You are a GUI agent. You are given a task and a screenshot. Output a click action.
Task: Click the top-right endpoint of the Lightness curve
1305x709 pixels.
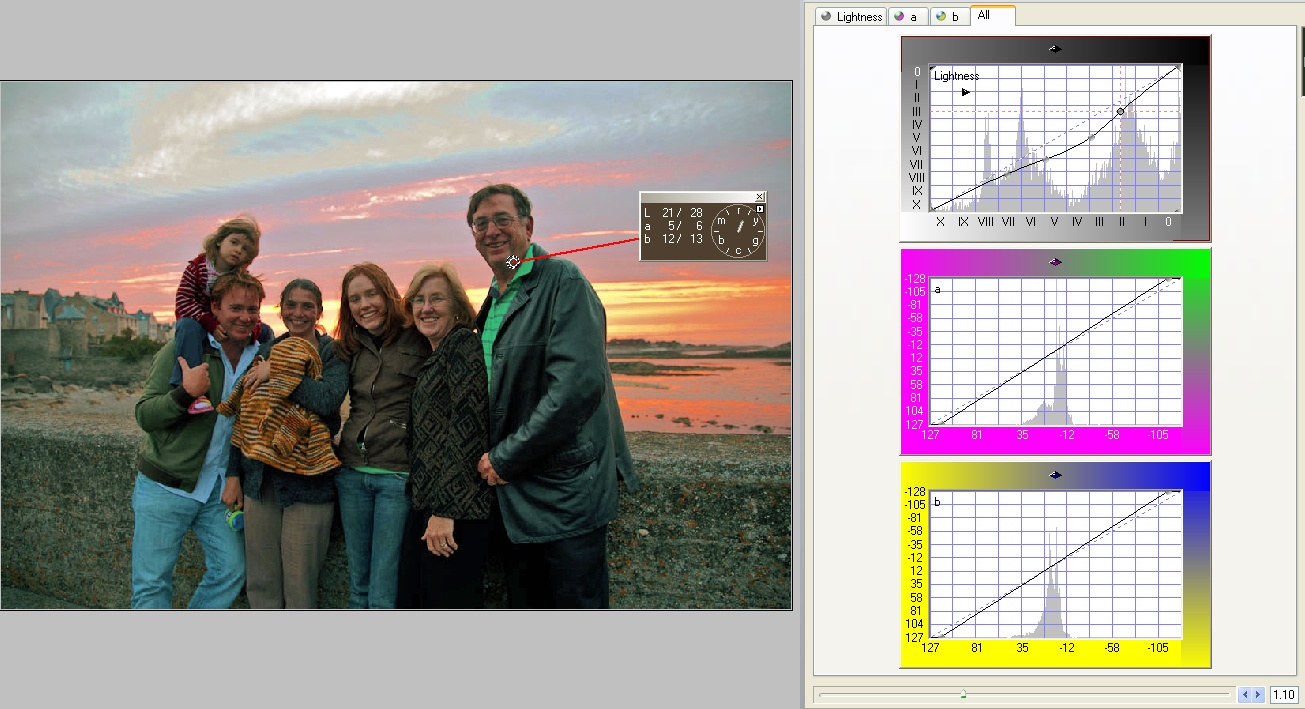coord(1178,67)
